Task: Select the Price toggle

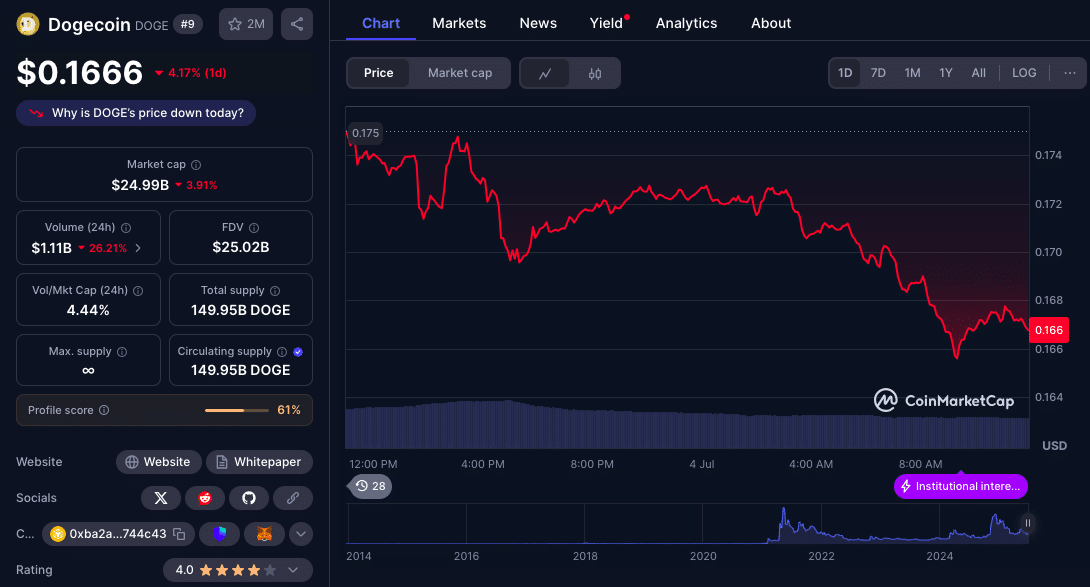Action: pyautogui.click(x=378, y=73)
